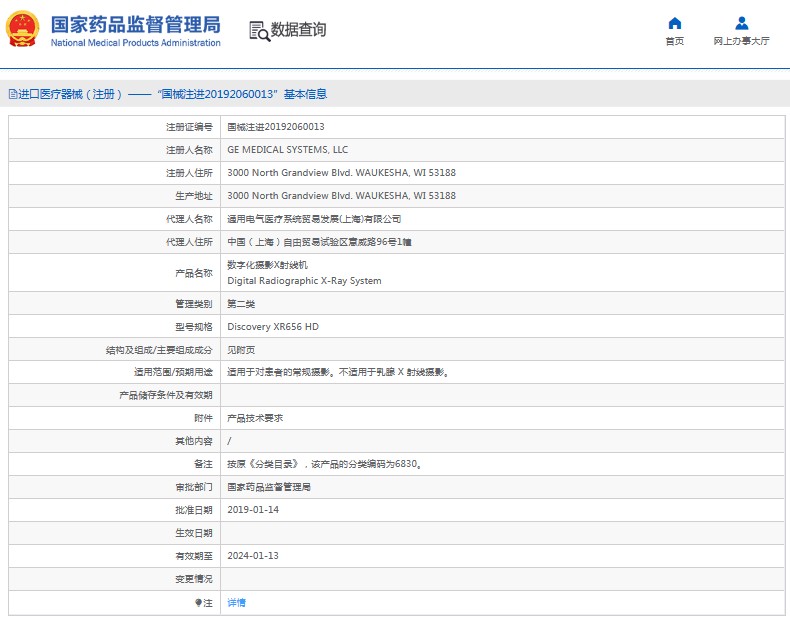Select Digital Radiographic X-Ray System text
The image size is (790, 620).
tap(304, 281)
